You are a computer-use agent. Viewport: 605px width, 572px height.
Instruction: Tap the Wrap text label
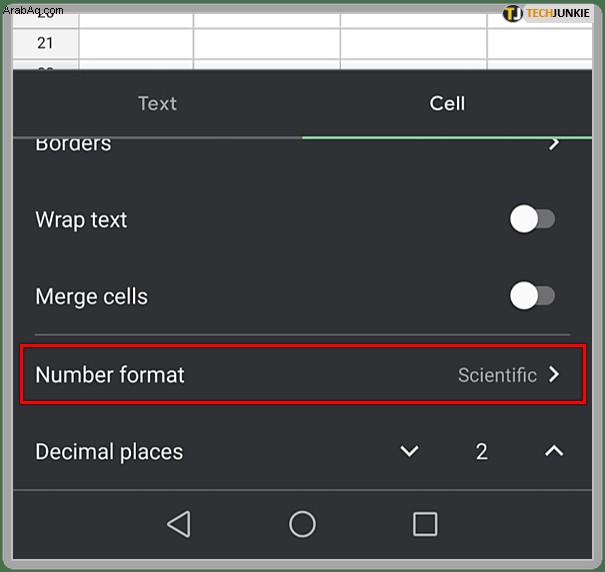point(81,220)
